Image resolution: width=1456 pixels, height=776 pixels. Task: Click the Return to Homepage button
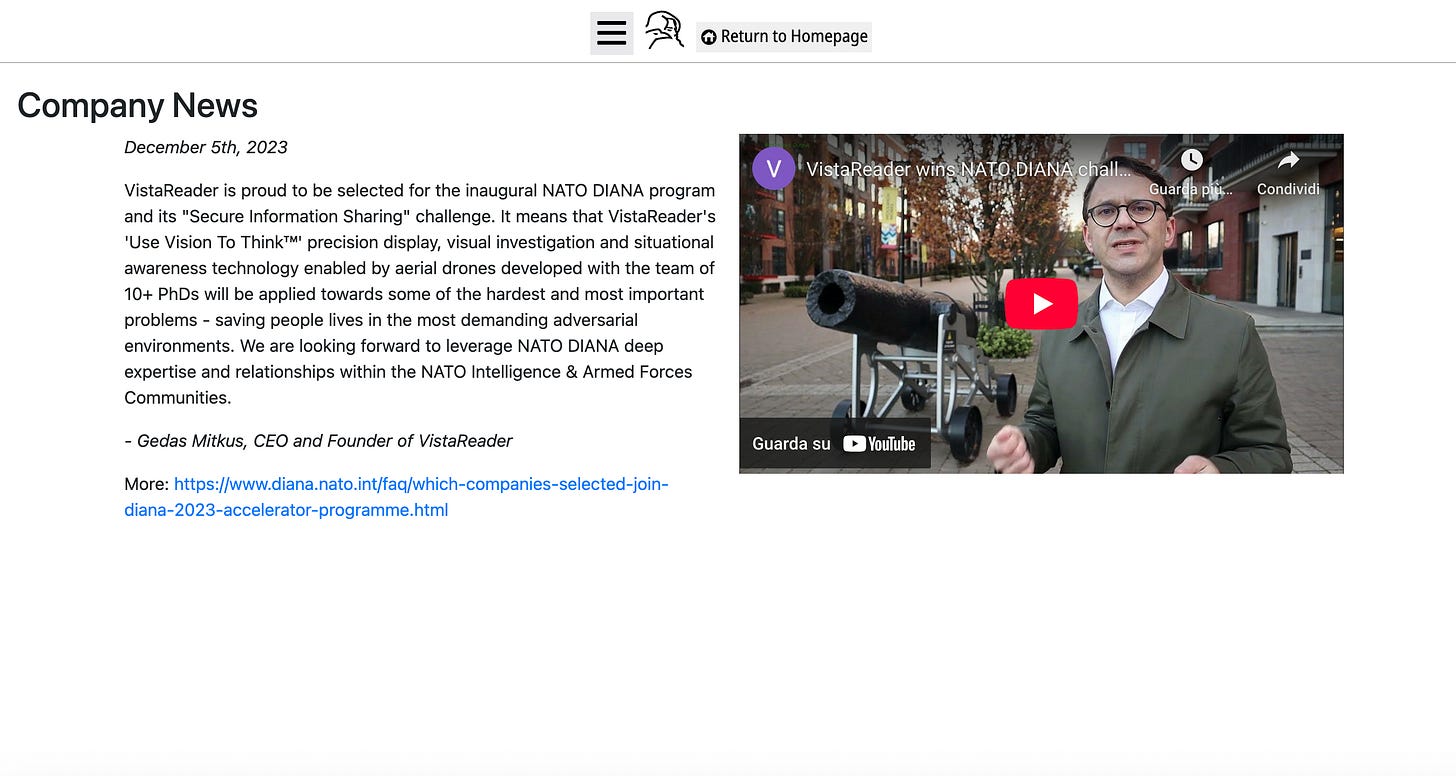pos(784,37)
